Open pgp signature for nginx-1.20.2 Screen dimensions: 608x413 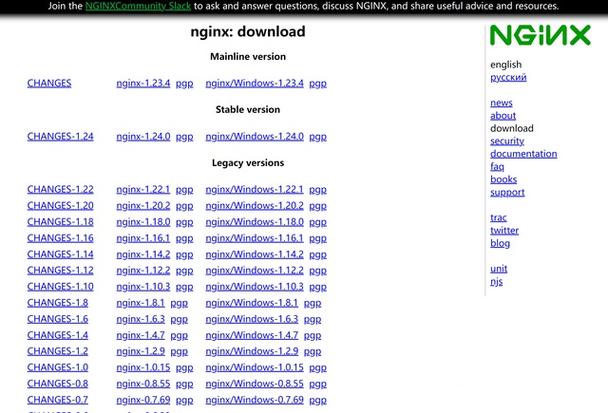[184, 206]
